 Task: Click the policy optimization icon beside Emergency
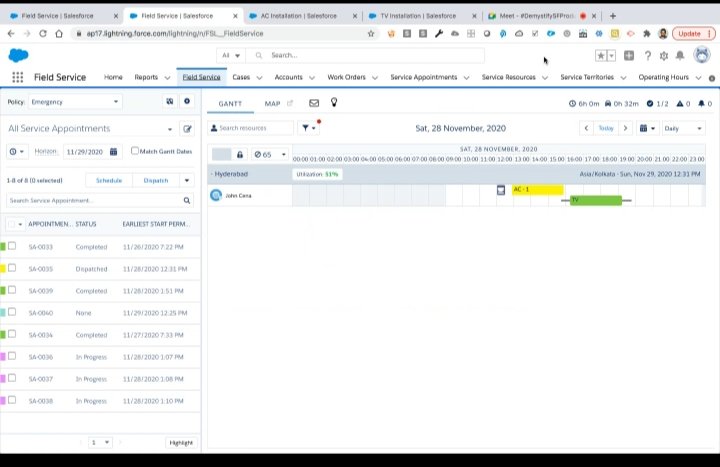170,101
